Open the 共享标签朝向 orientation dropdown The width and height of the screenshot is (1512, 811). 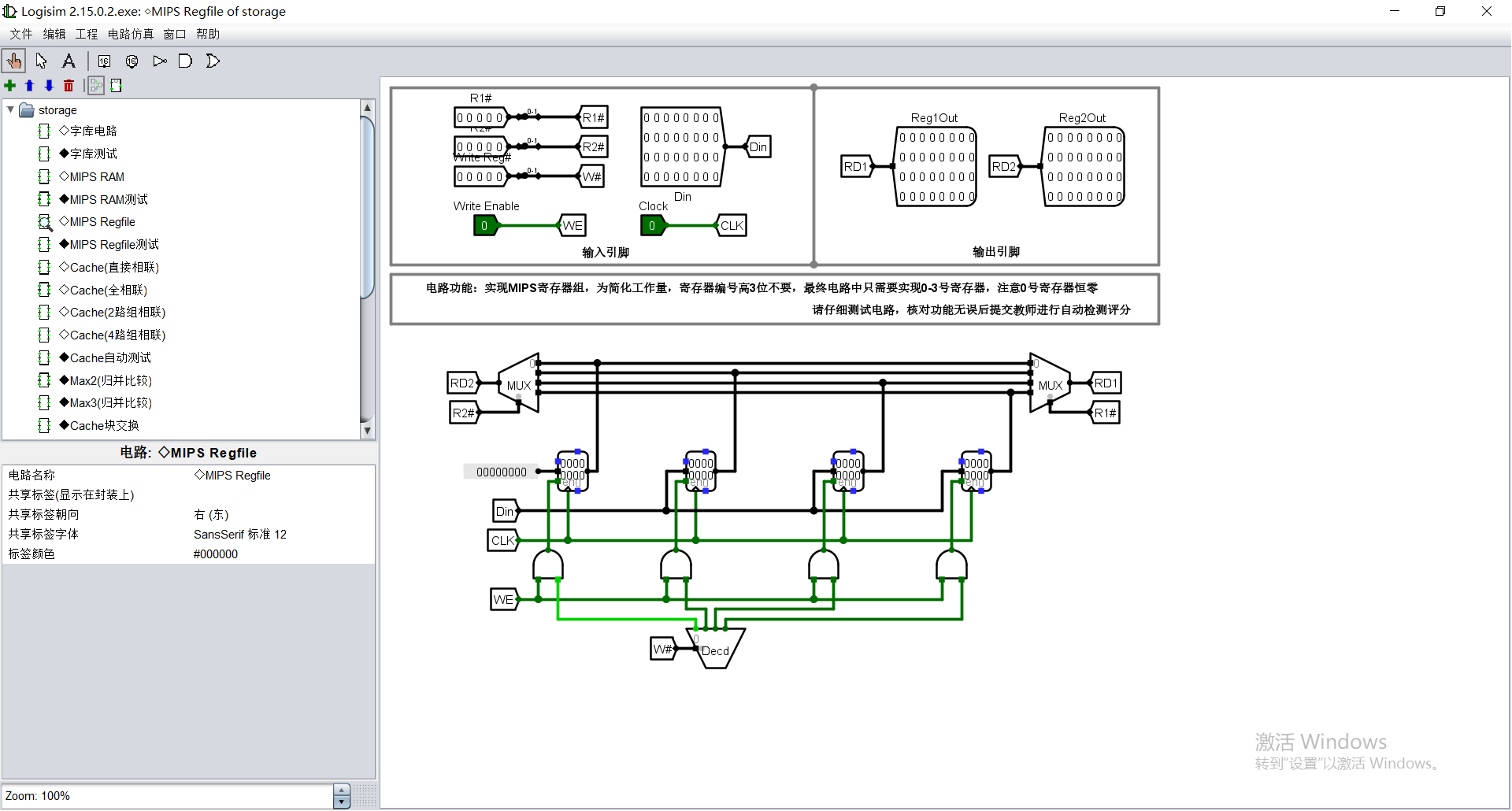tap(211, 514)
